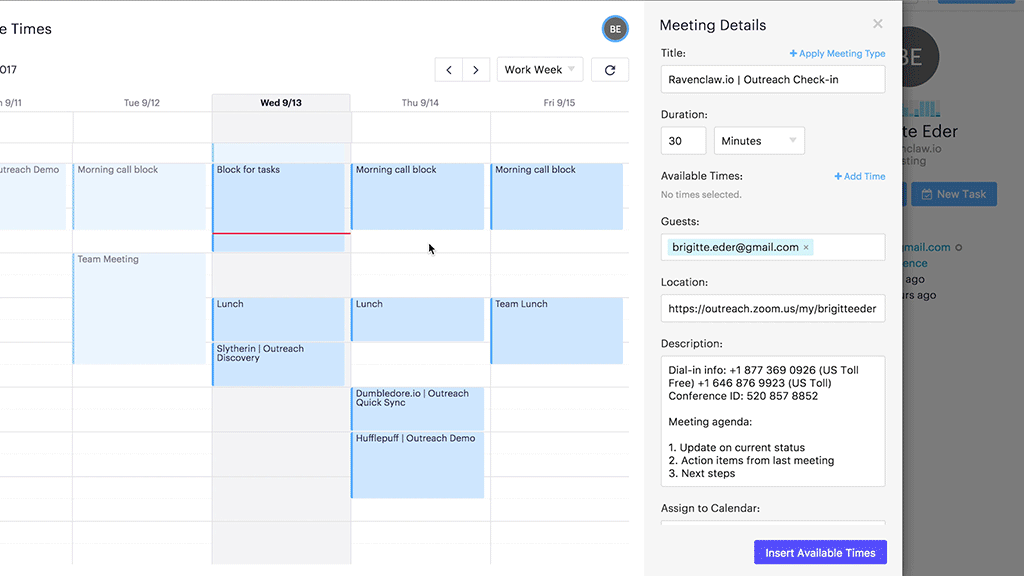Refresh the calendar view
1024x576 pixels.
610,70
